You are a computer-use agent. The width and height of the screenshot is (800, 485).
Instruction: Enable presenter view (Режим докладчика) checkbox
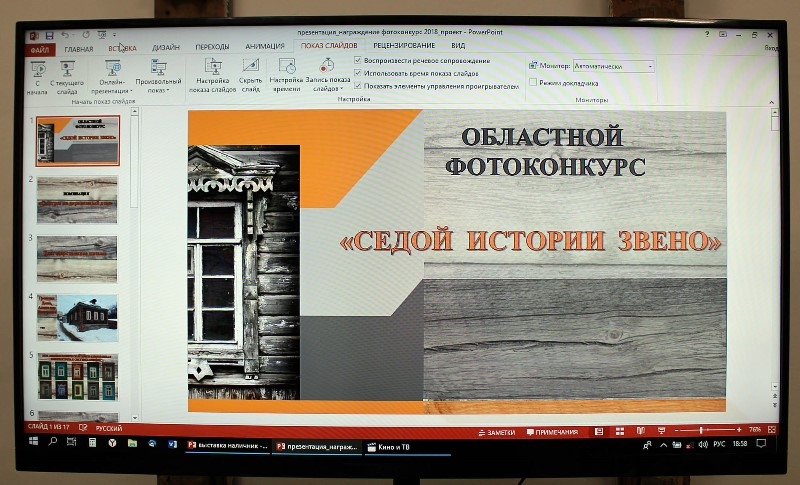[533, 82]
